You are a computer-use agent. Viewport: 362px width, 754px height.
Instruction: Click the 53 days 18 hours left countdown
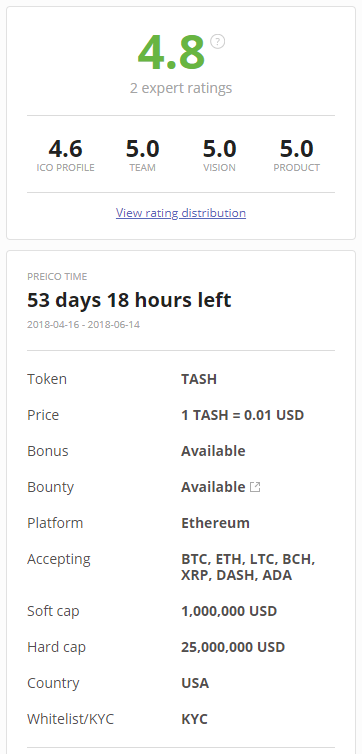click(x=129, y=300)
